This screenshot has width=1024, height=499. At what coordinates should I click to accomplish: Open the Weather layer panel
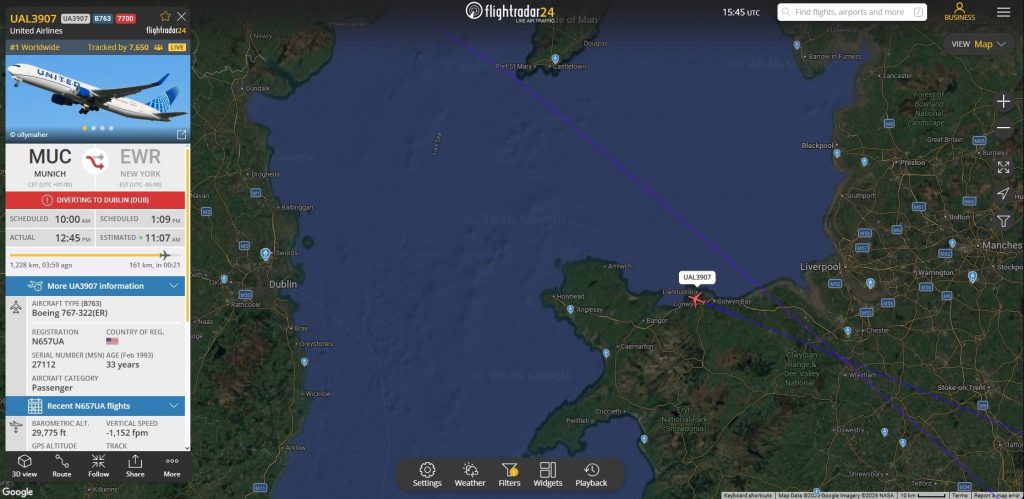470,474
